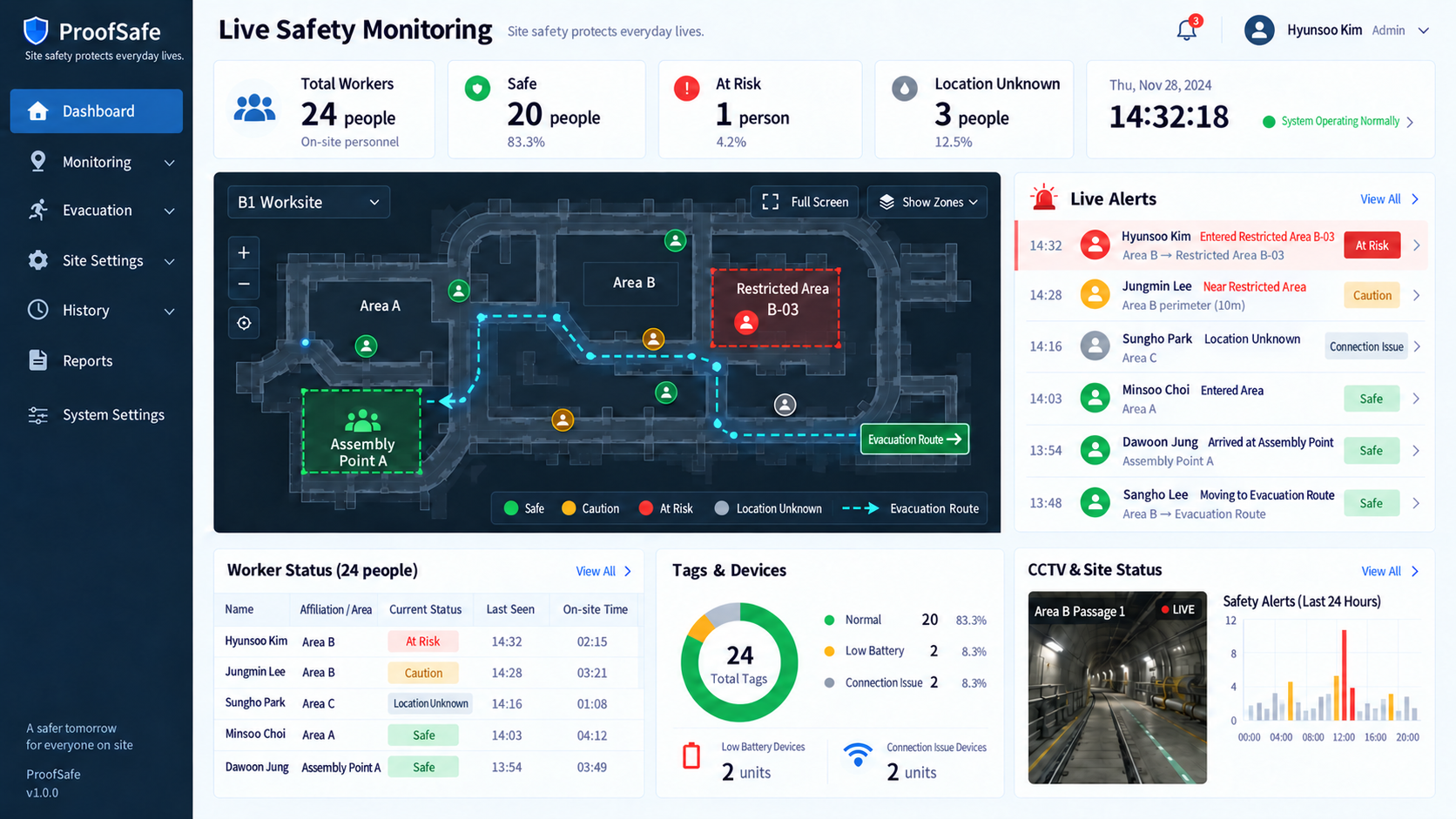Click the red At Risk badge in alerts
This screenshot has width=1456, height=819.
coord(1372,245)
